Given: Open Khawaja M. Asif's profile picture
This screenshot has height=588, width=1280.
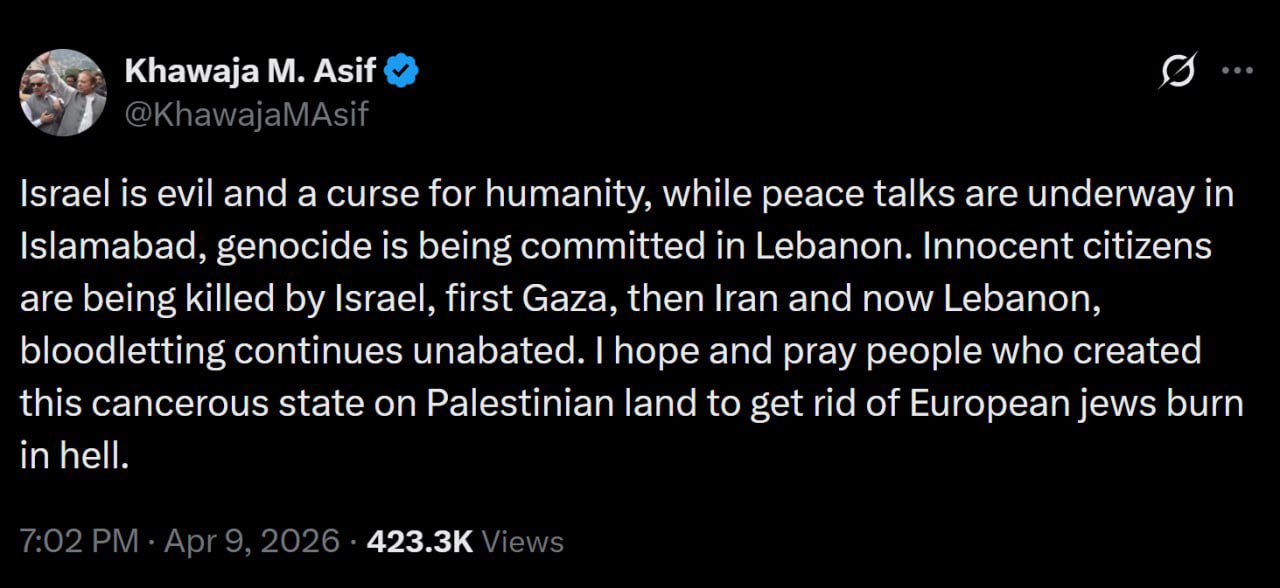Looking at the screenshot, I should coord(62,92).
